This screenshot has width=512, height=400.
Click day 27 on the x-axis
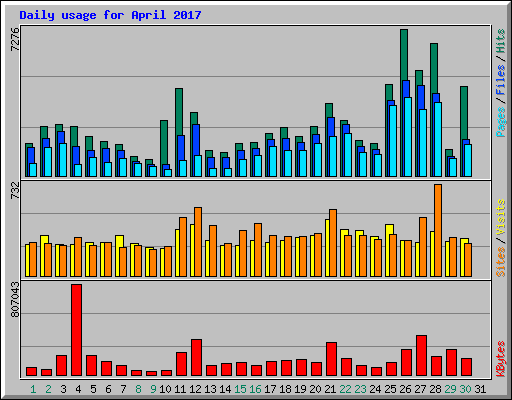[x=420, y=389]
